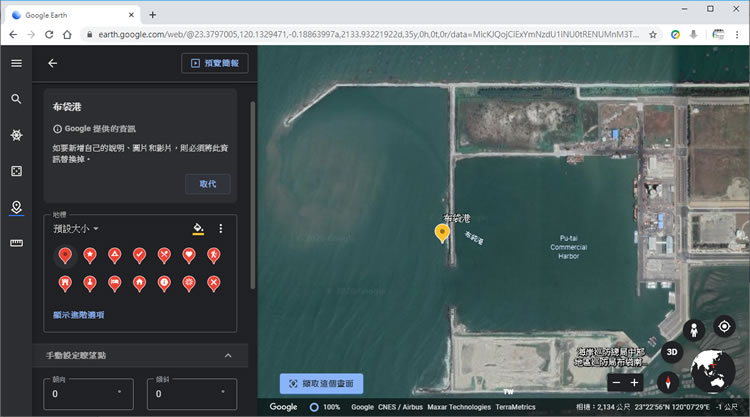Open the placemark fill color picker
The width and height of the screenshot is (750, 417).
coord(198,229)
